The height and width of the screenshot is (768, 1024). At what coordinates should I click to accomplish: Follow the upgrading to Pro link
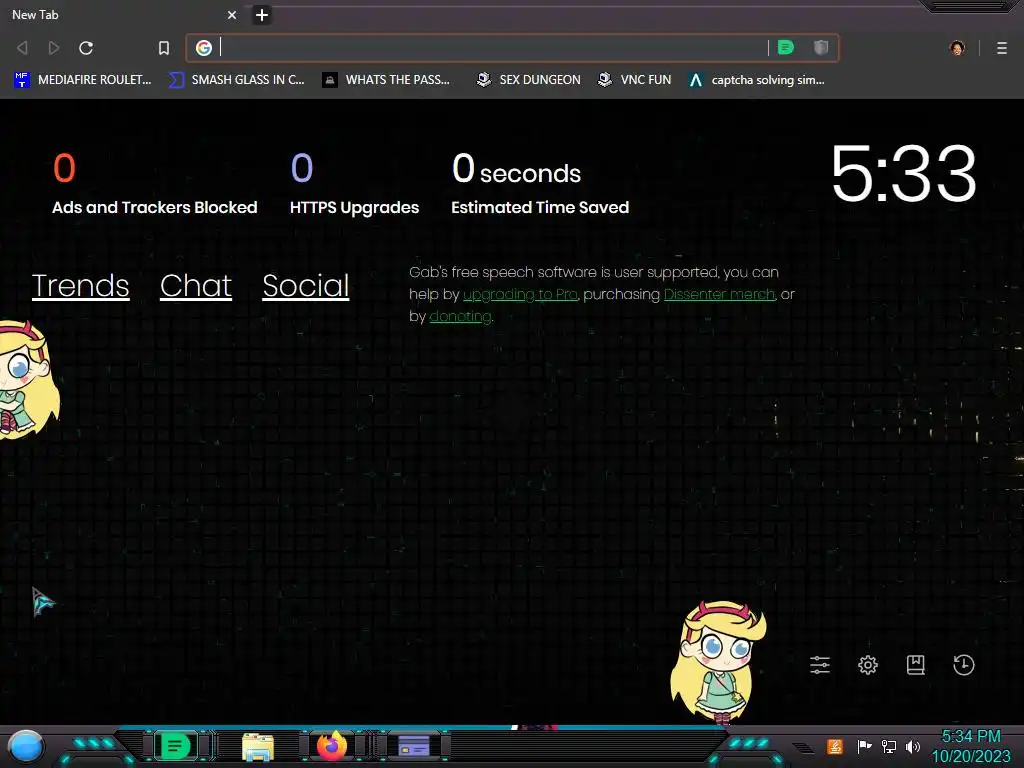[x=520, y=295]
